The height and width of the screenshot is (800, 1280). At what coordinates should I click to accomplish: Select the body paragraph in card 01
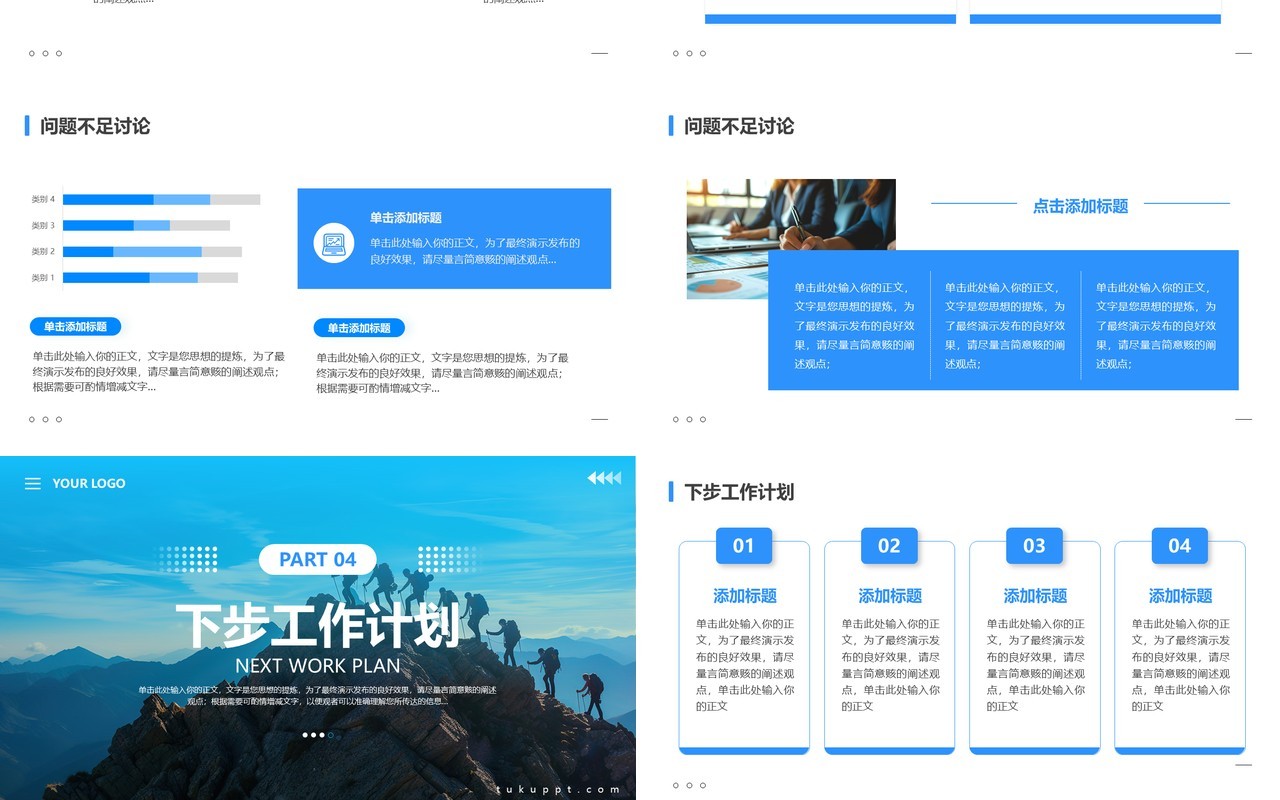[745, 665]
